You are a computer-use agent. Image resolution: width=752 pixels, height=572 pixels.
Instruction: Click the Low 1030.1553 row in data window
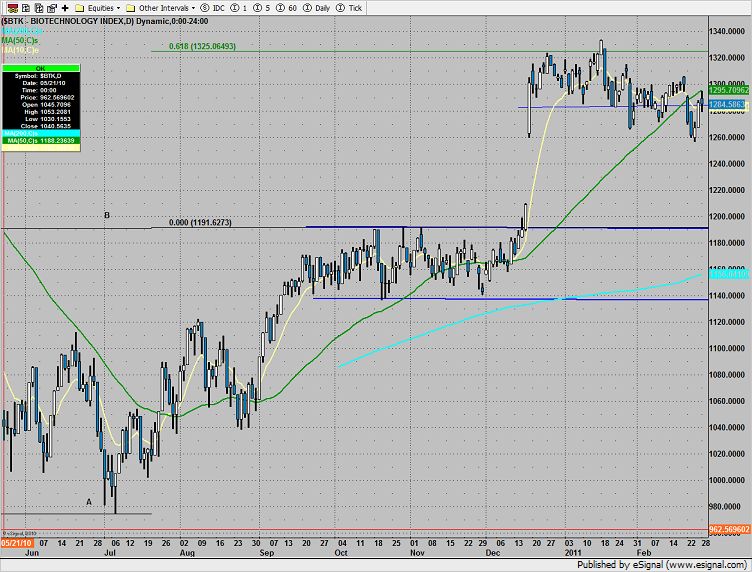point(41,119)
